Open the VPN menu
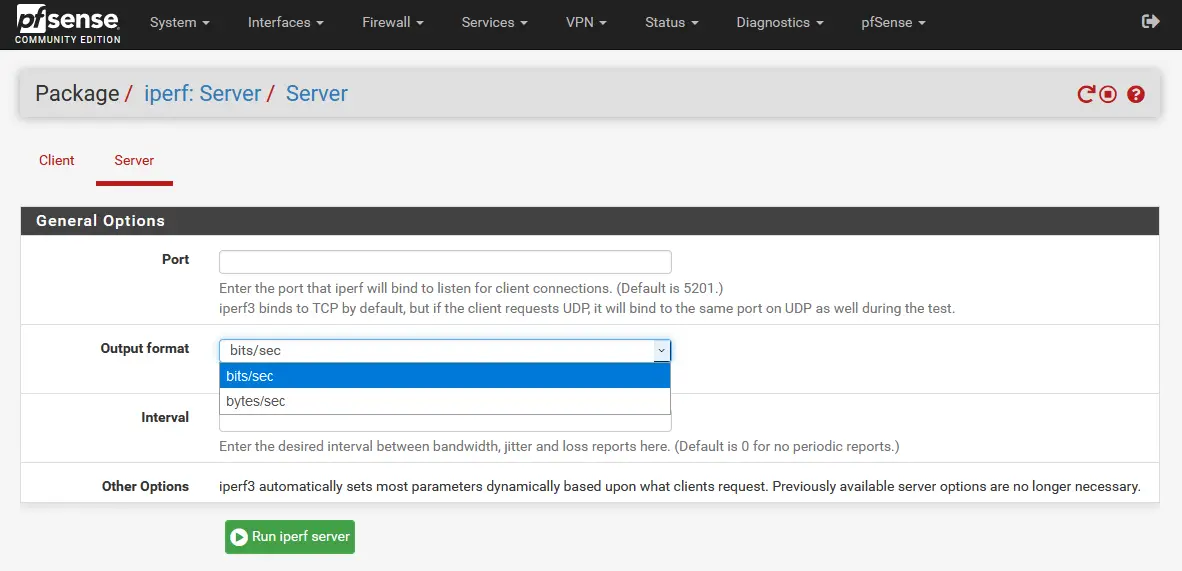The width and height of the screenshot is (1182, 571). click(586, 23)
